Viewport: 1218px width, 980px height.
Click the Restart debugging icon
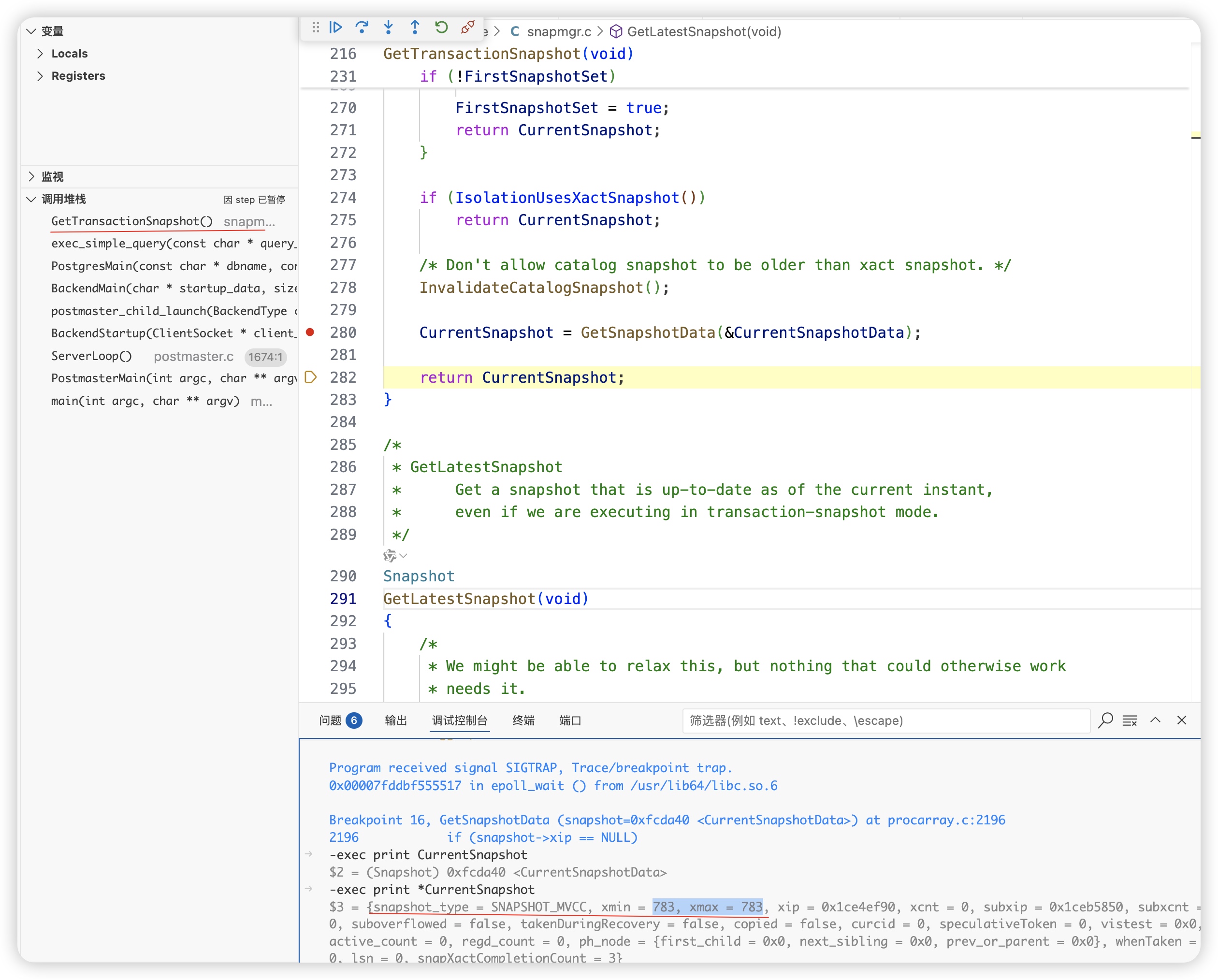click(x=441, y=27)
